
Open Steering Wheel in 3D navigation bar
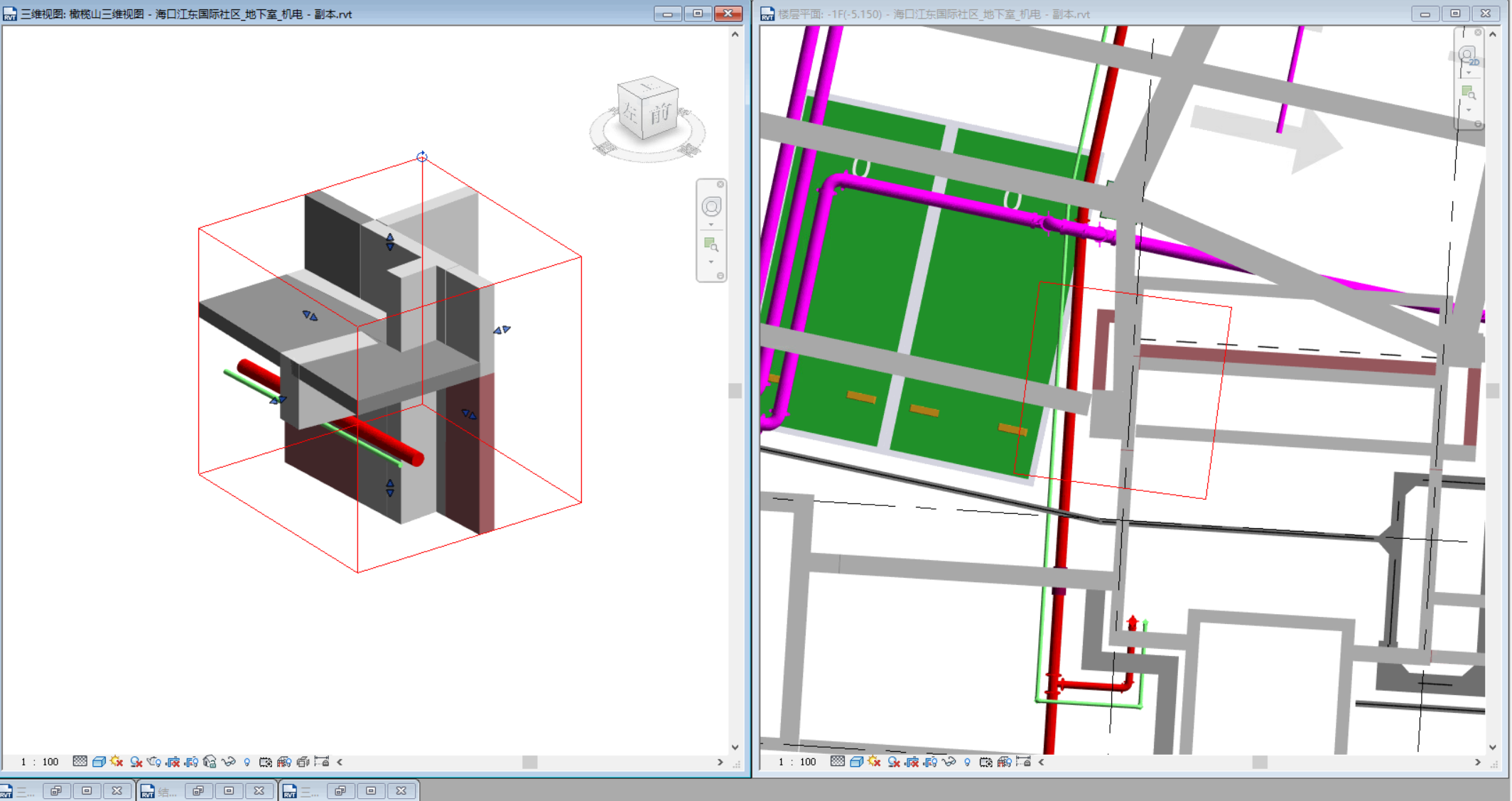tap(711, 207)
